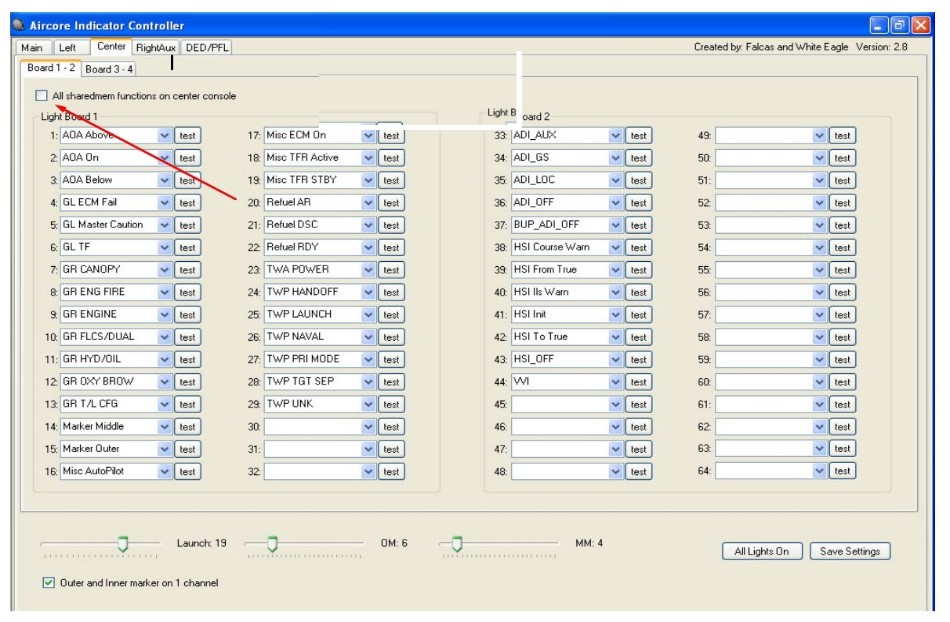Test light 21 Refuel DSC

391,225
